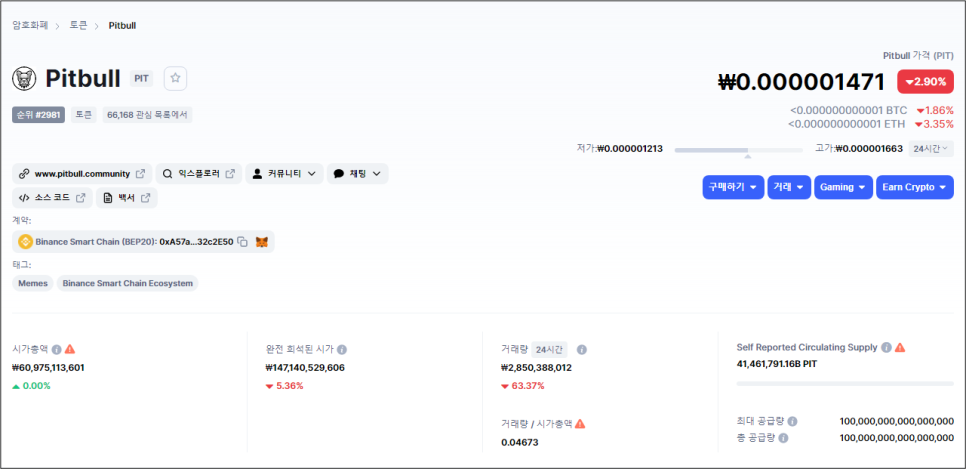Click external-link icon on 소스 코드 button
This screenshot has height=469, width=966.
click(80, 198)
